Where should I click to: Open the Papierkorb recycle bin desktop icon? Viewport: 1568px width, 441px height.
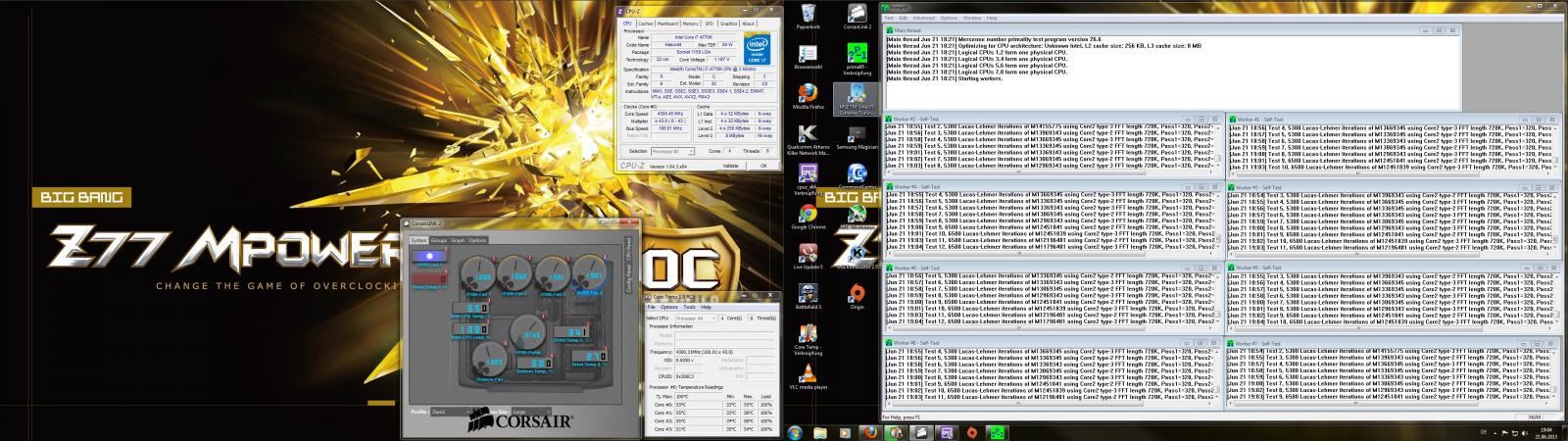tap(808, 17)
